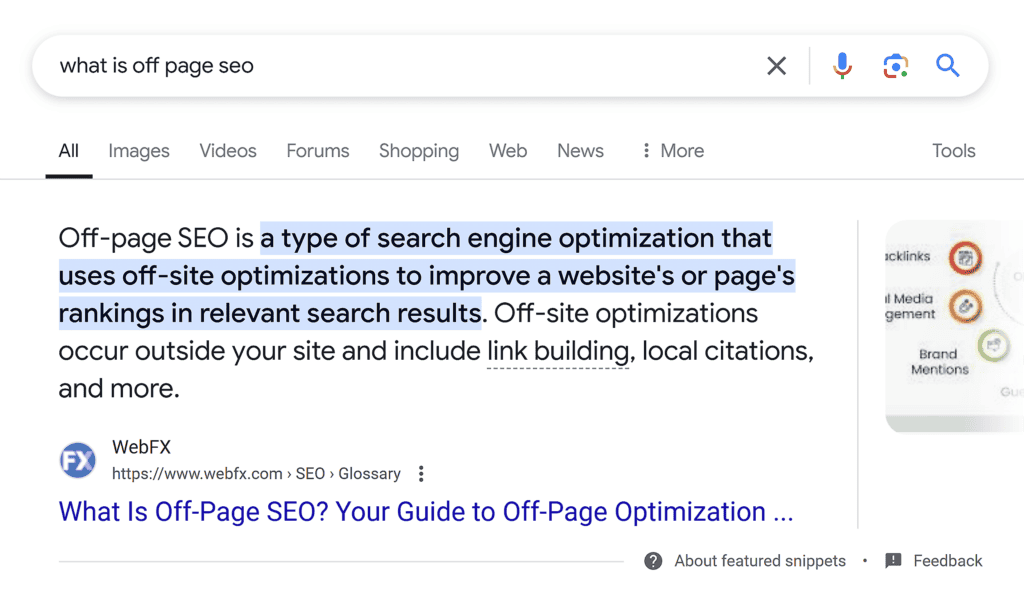Open the Videos search results
Image resolution: width=1024 pixels, height=603 pixels.
227,150
